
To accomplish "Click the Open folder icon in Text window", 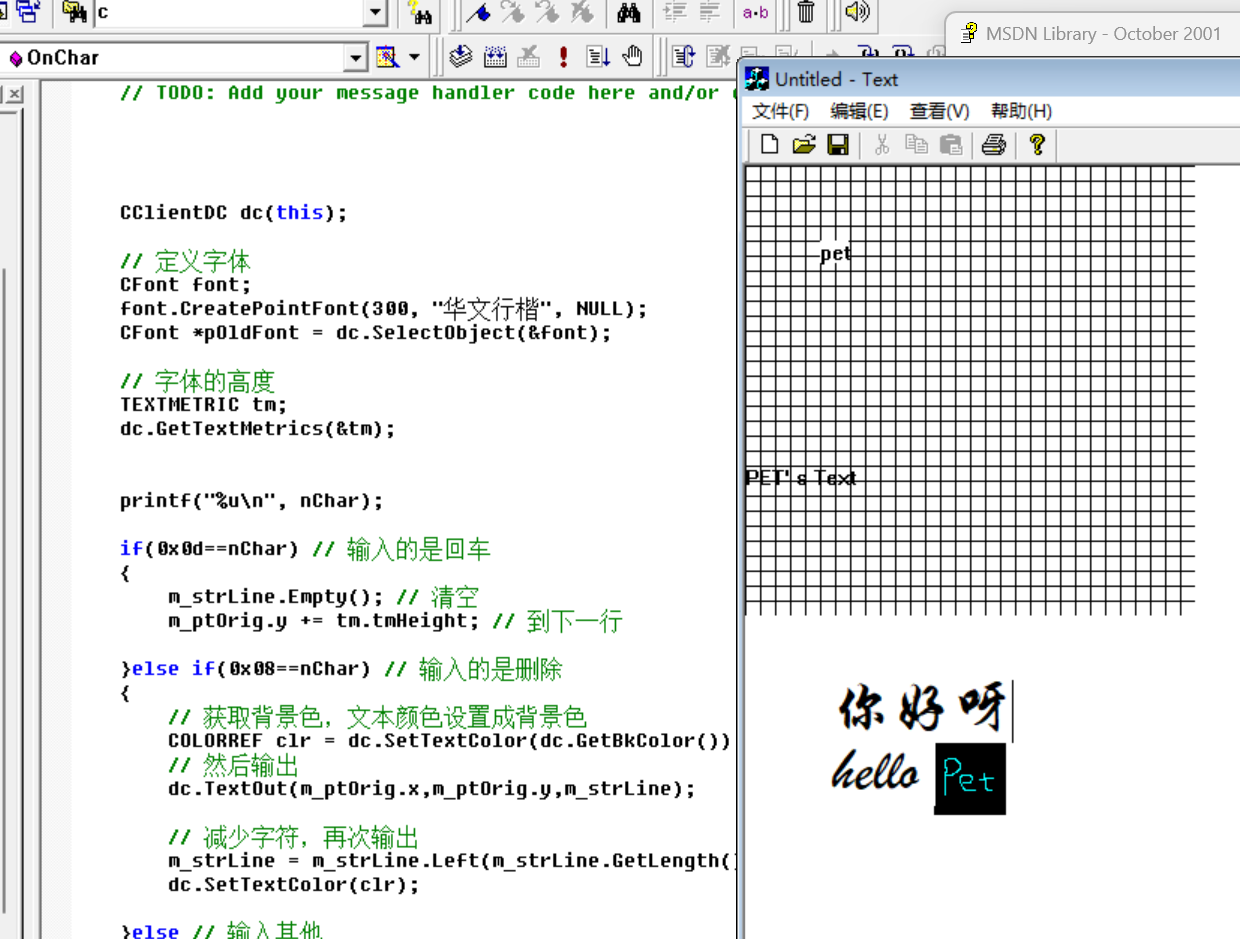I will pos(803,145).
